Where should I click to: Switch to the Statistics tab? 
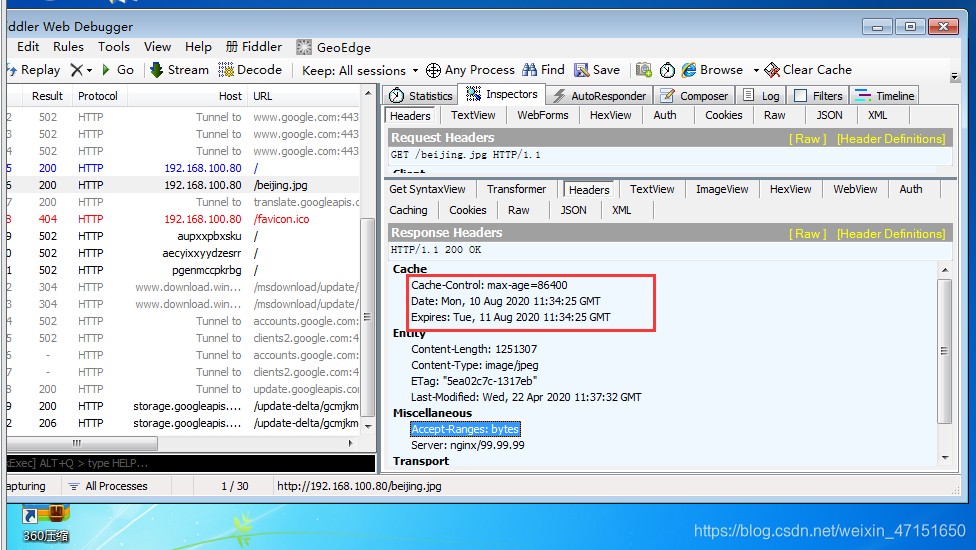coord(421,96)
